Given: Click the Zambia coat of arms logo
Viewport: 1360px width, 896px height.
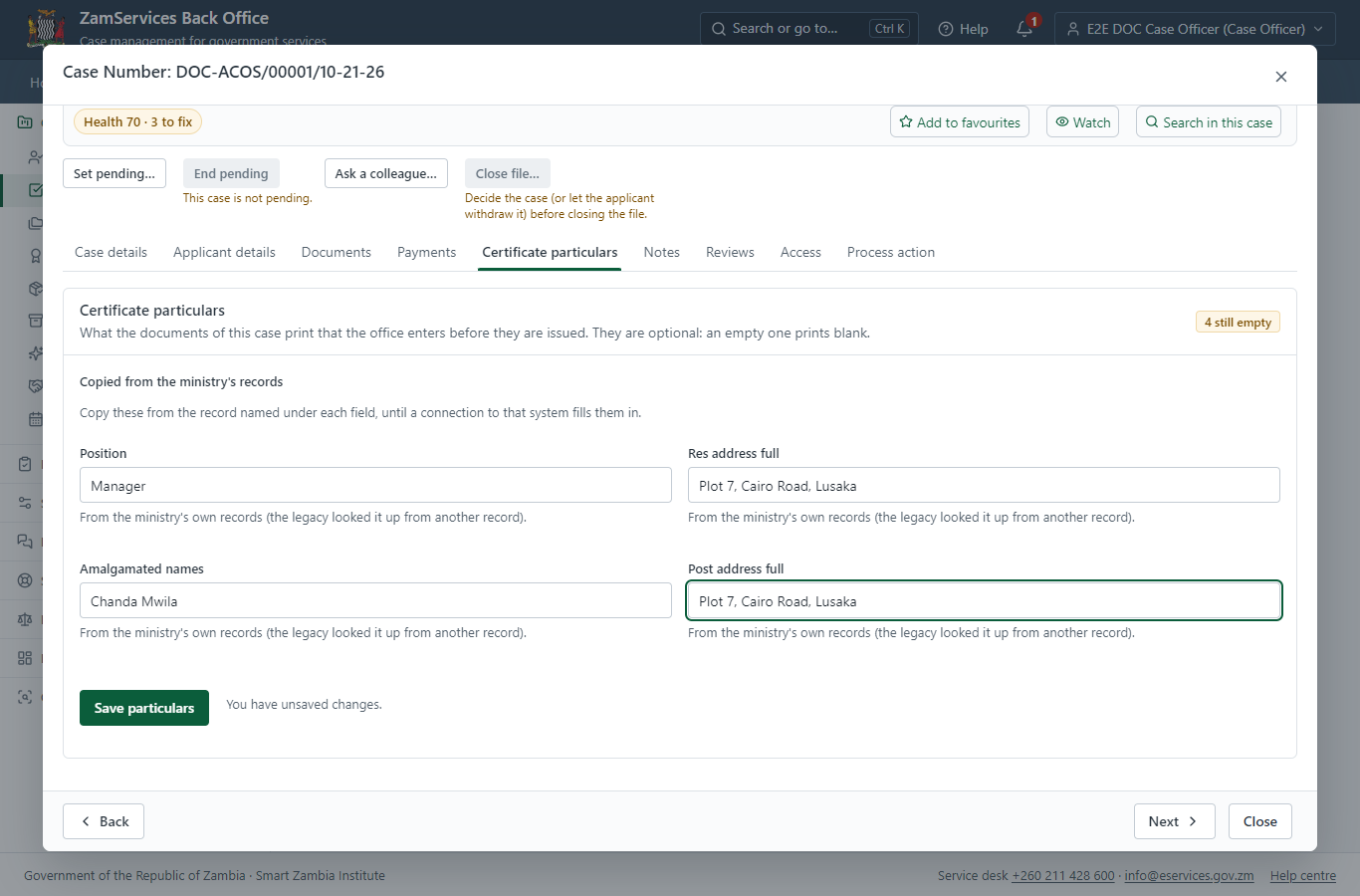Looking at the screenshot, I should pyautogui.click(x=46, y=28).
